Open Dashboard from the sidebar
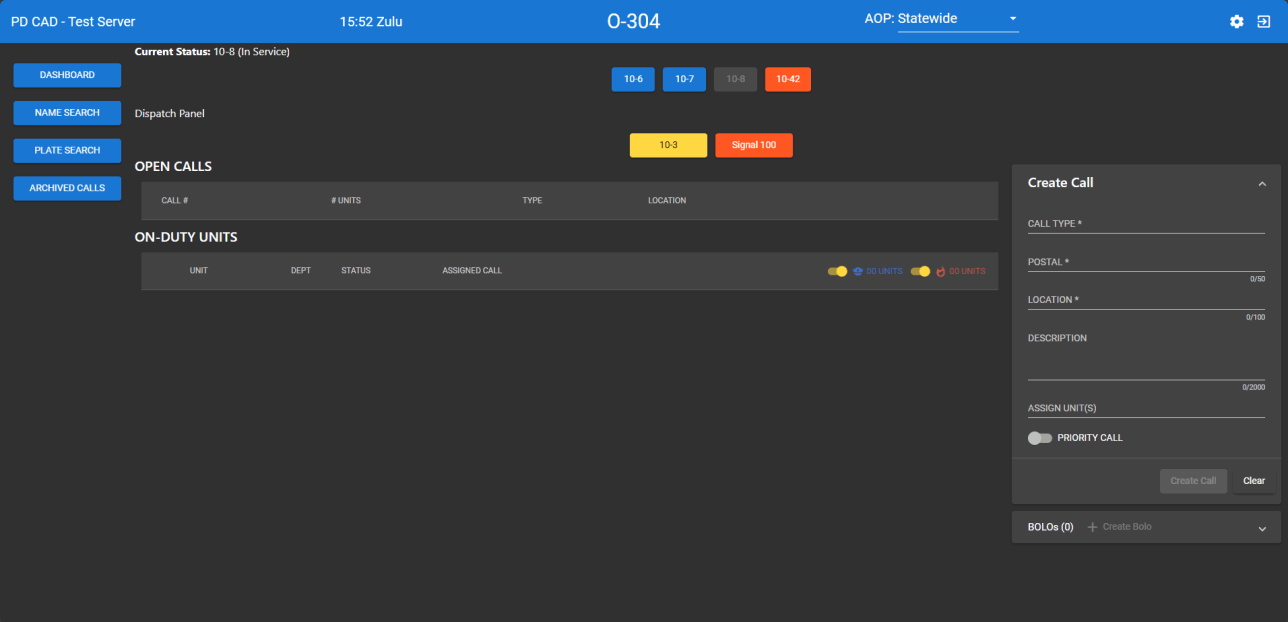1288x622 pixels. (66, 75)
